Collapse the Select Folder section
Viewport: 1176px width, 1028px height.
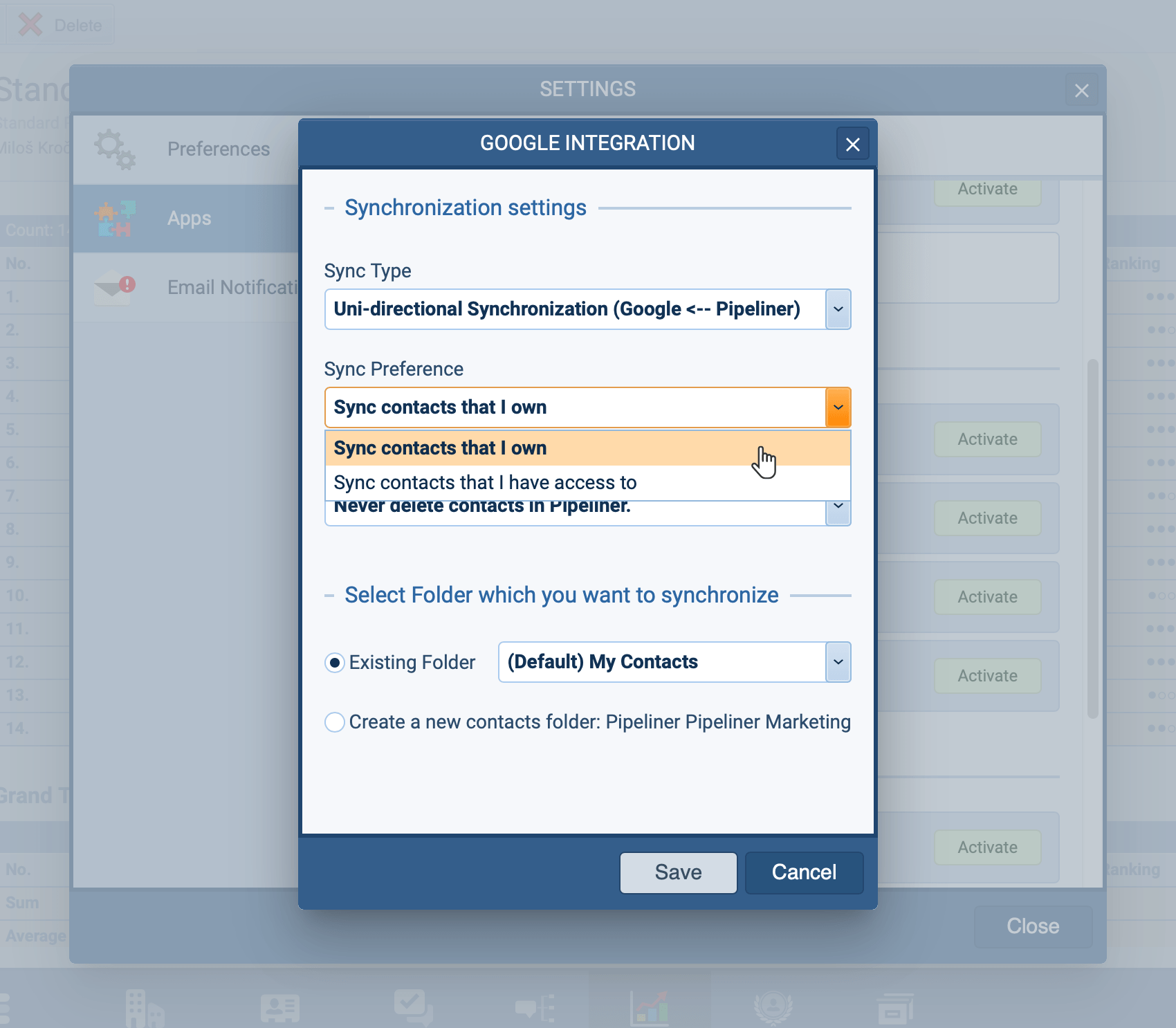pyautogui.click(x=330, y=595)
